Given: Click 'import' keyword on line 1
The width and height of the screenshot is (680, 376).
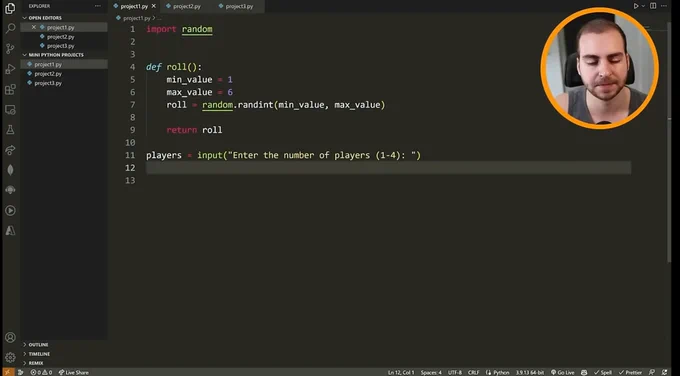Looking at the screenshot, I should (161, 29).
